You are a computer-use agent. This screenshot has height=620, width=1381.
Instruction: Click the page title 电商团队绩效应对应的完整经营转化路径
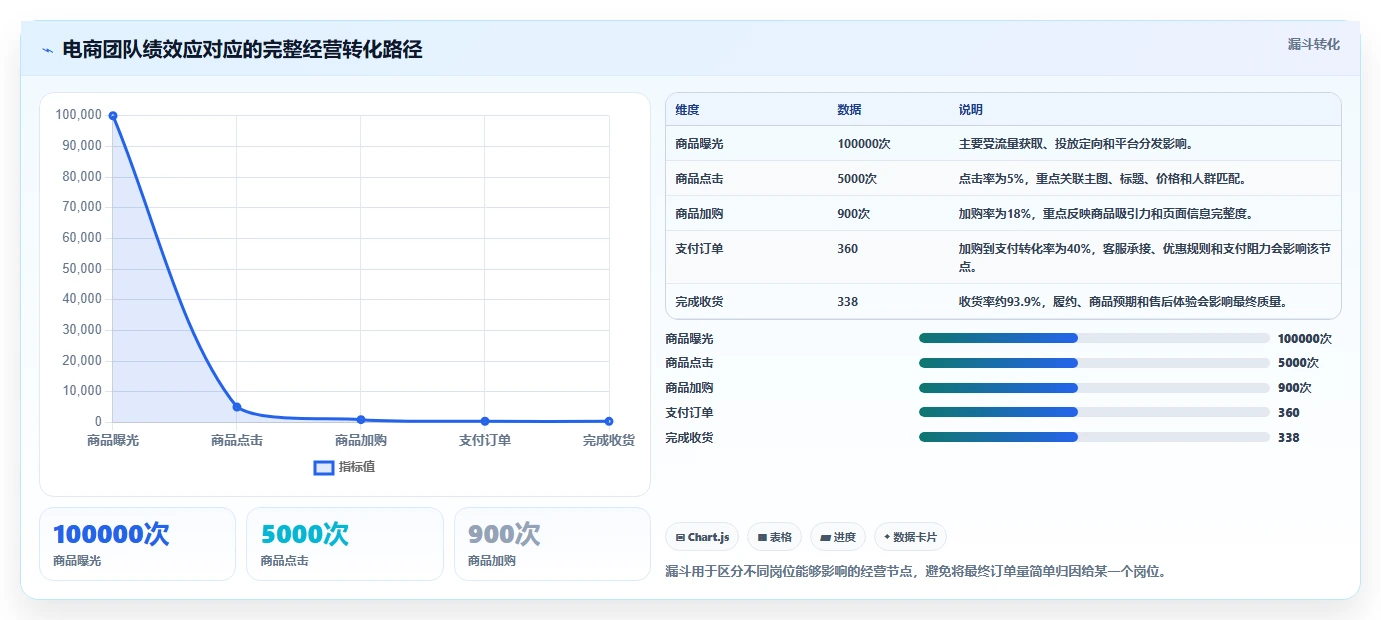click(x=242, y=50)
